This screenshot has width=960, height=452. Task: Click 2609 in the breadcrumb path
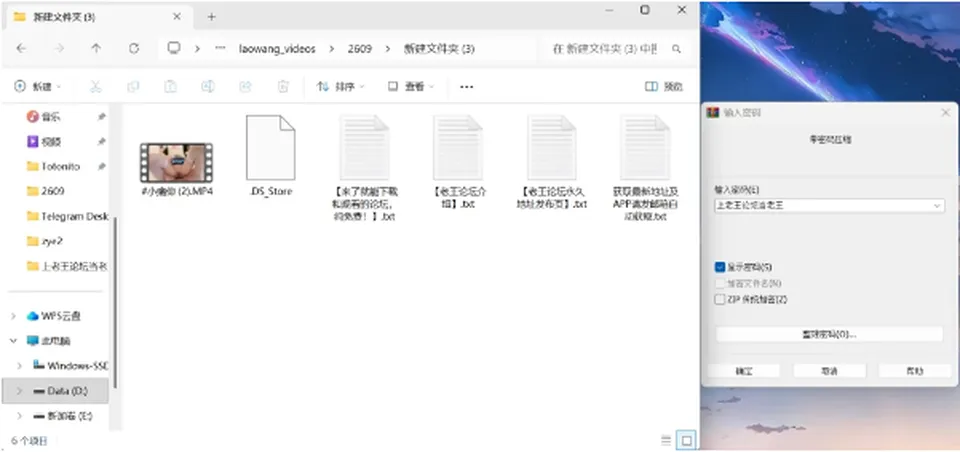(x=359, y=49)
